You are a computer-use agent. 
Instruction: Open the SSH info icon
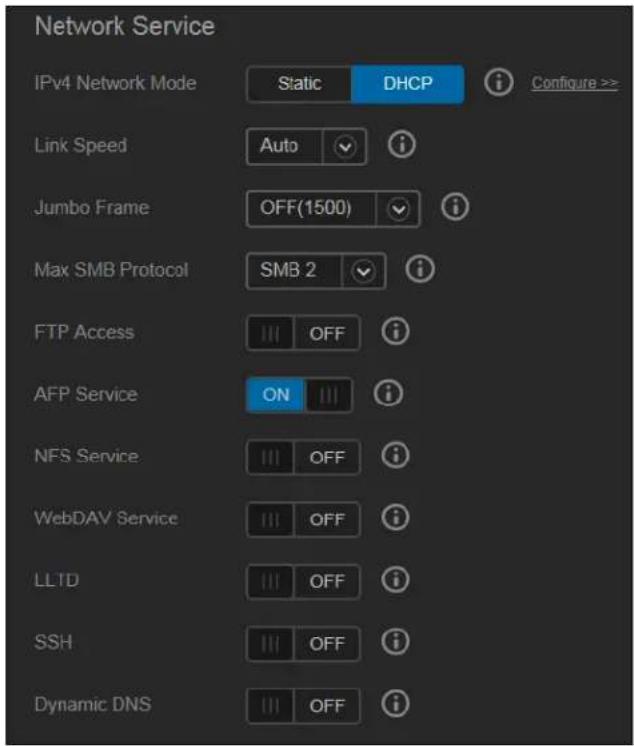pyautogui.click(x=395, y=642)
